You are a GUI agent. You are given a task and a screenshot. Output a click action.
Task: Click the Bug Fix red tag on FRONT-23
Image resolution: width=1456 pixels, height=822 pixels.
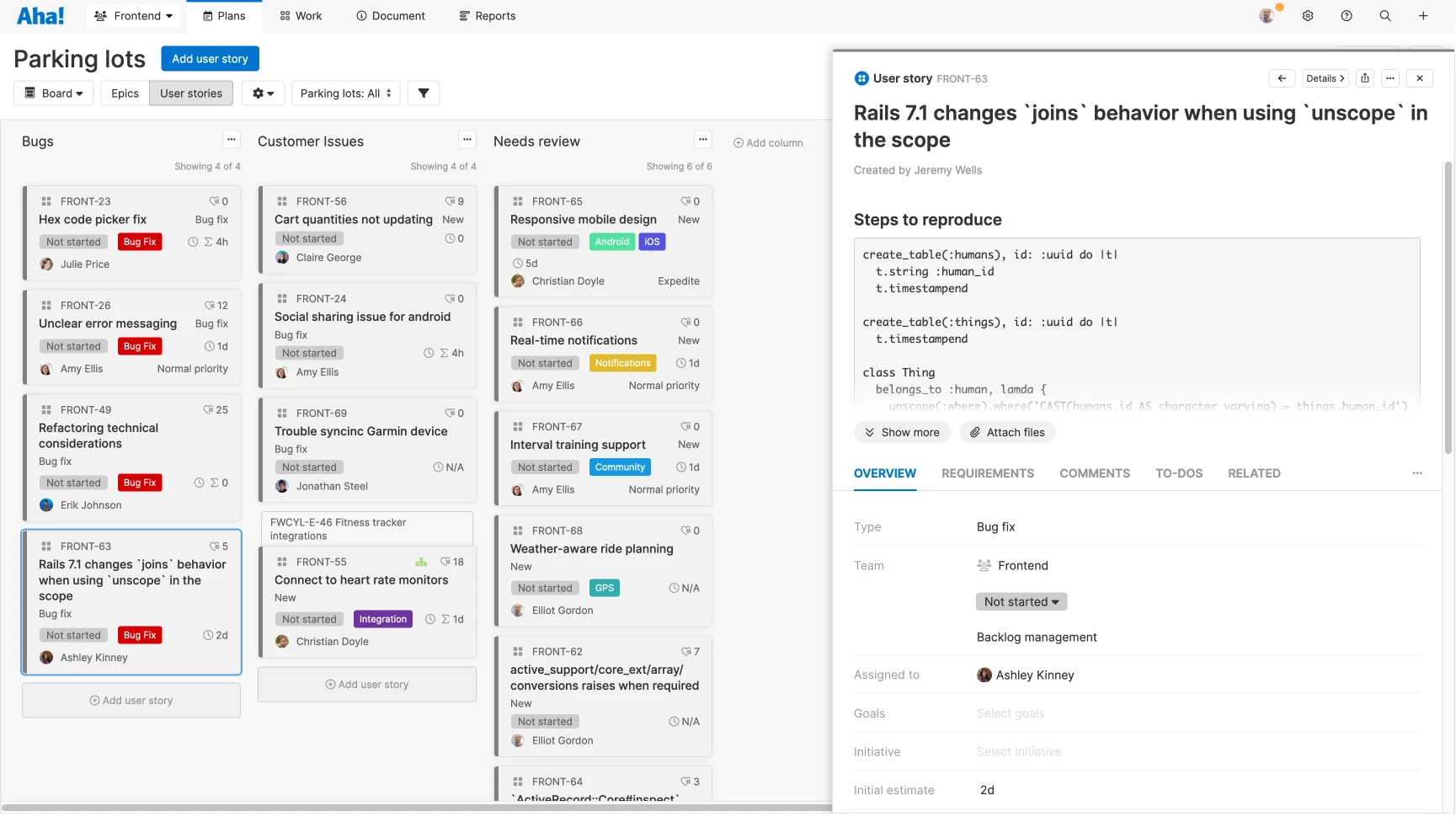pyautogui.click(x=140, y=242)
